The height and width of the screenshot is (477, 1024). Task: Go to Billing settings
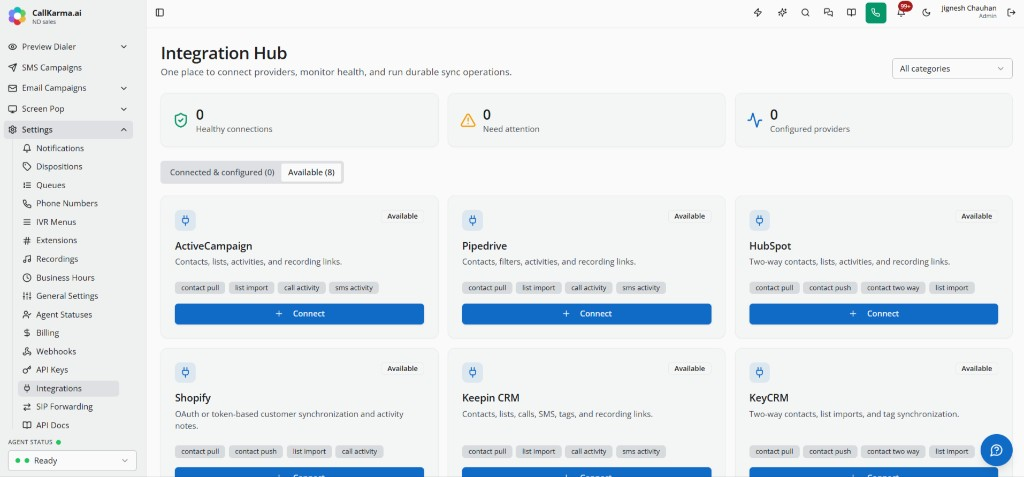pos(69,333)
